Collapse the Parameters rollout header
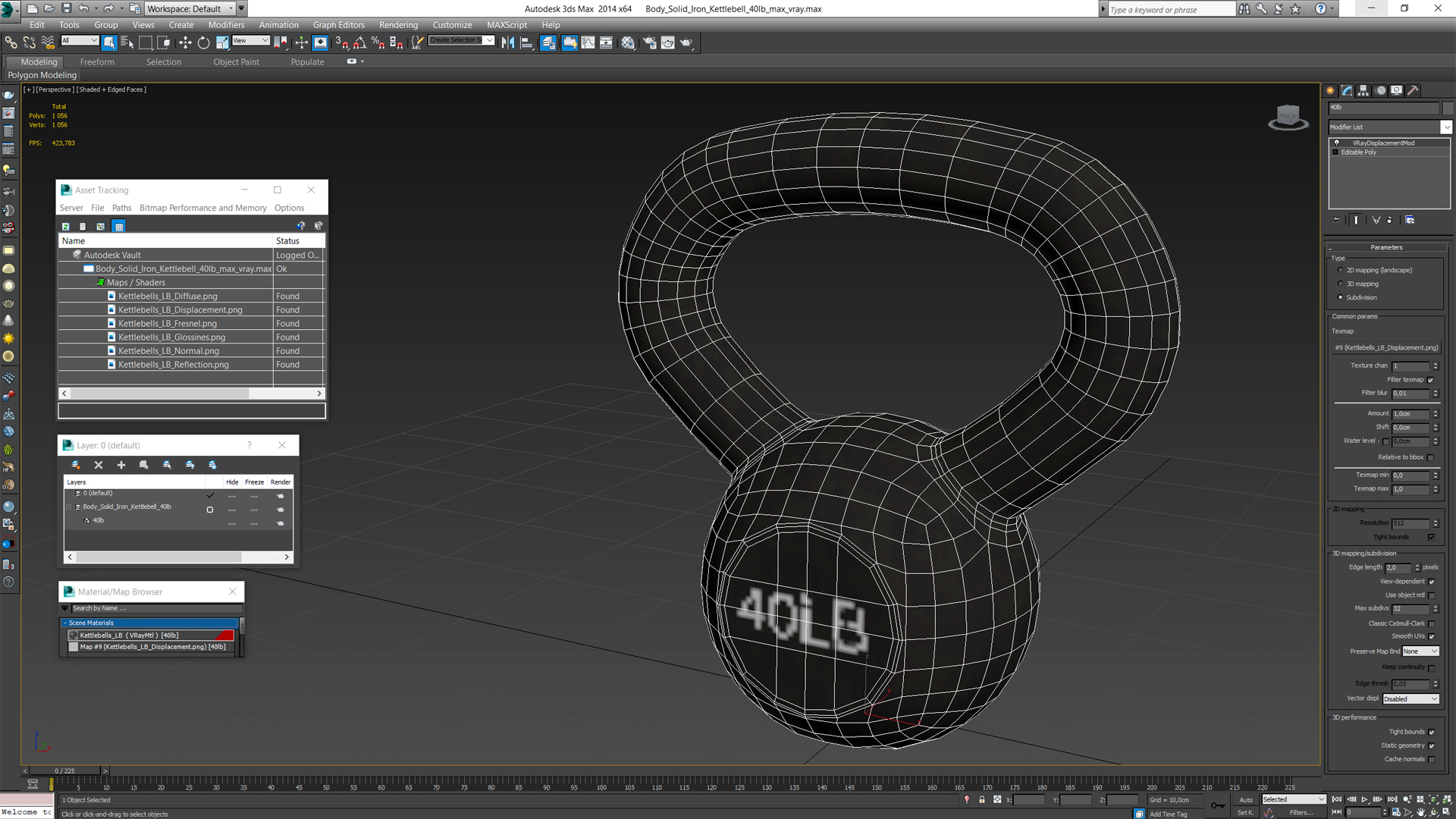1456x819 pixels. (x=1386, y=247)
